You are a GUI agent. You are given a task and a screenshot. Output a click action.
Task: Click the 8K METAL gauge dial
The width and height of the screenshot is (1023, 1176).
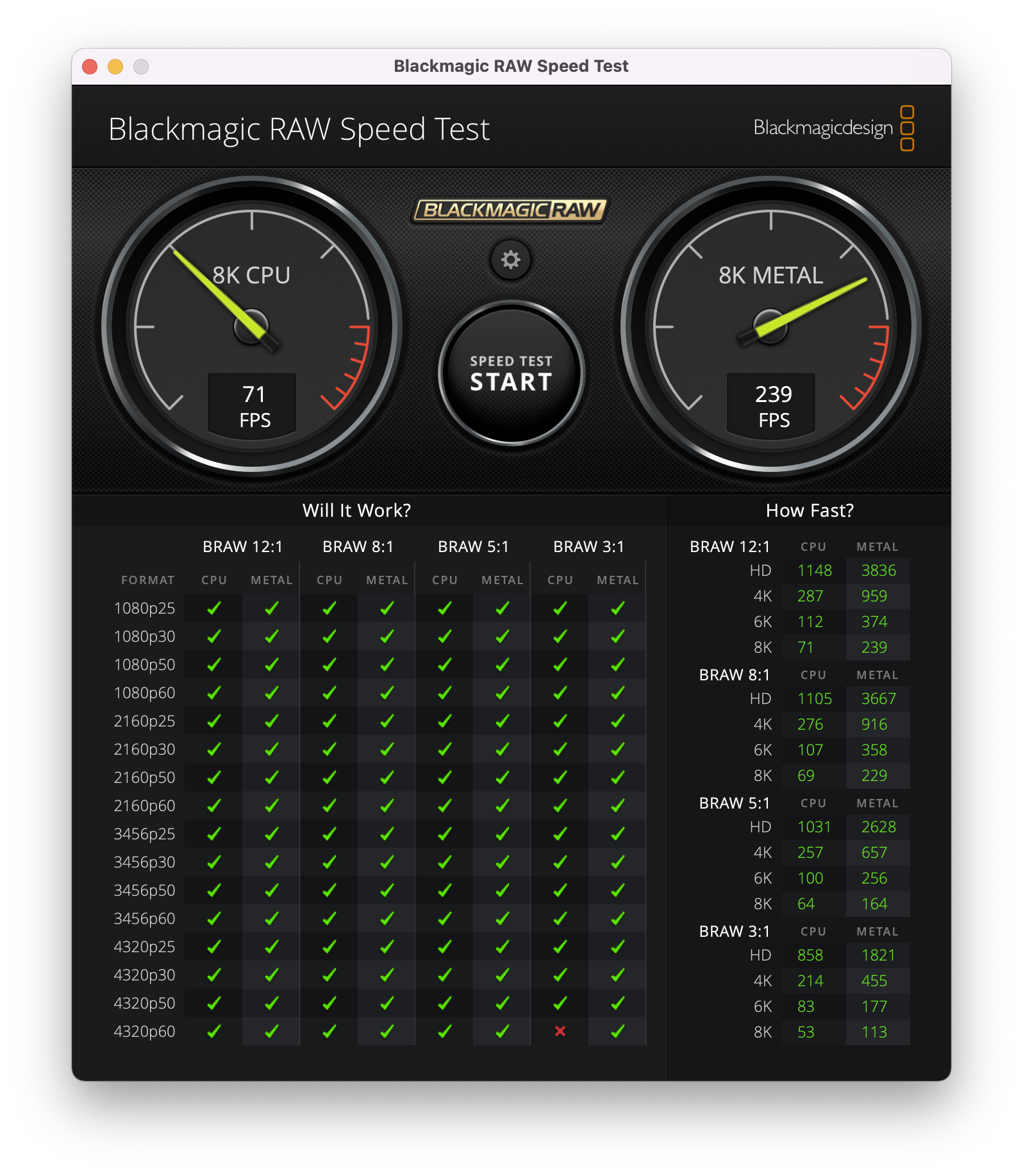pos(771,326)
